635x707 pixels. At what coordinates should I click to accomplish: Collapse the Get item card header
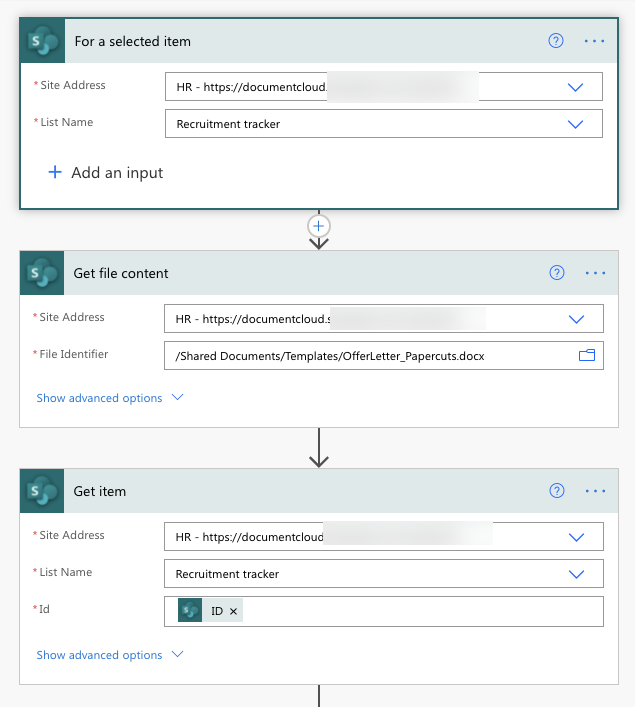pyautogui.click(x=300, y=491)
